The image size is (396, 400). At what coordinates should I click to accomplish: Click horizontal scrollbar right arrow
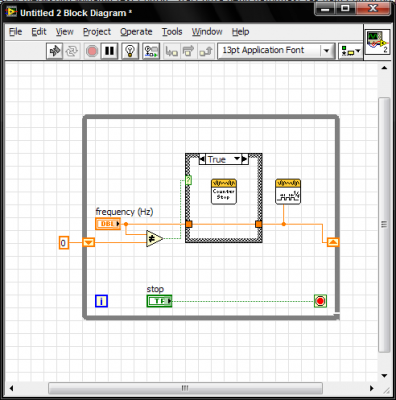(372, 388)
